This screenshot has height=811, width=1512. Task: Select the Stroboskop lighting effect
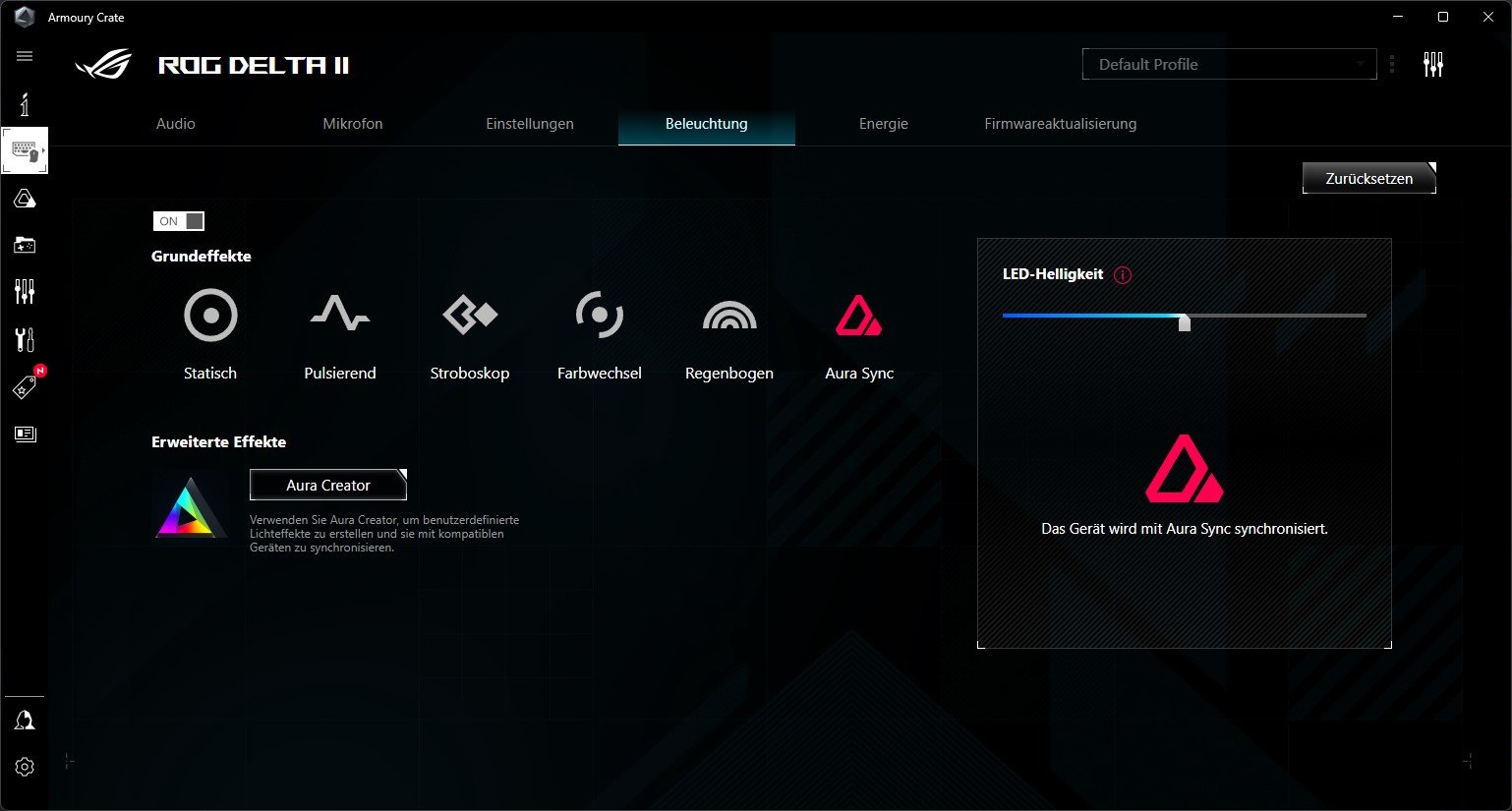tap(470, 316)
